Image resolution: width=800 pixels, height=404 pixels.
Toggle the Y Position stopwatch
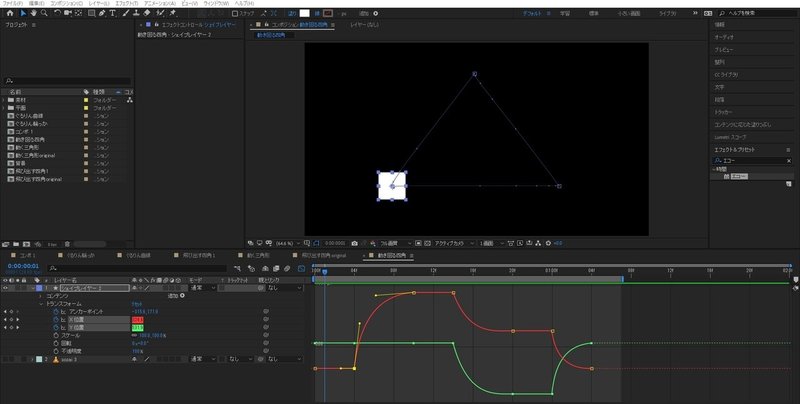56,327
